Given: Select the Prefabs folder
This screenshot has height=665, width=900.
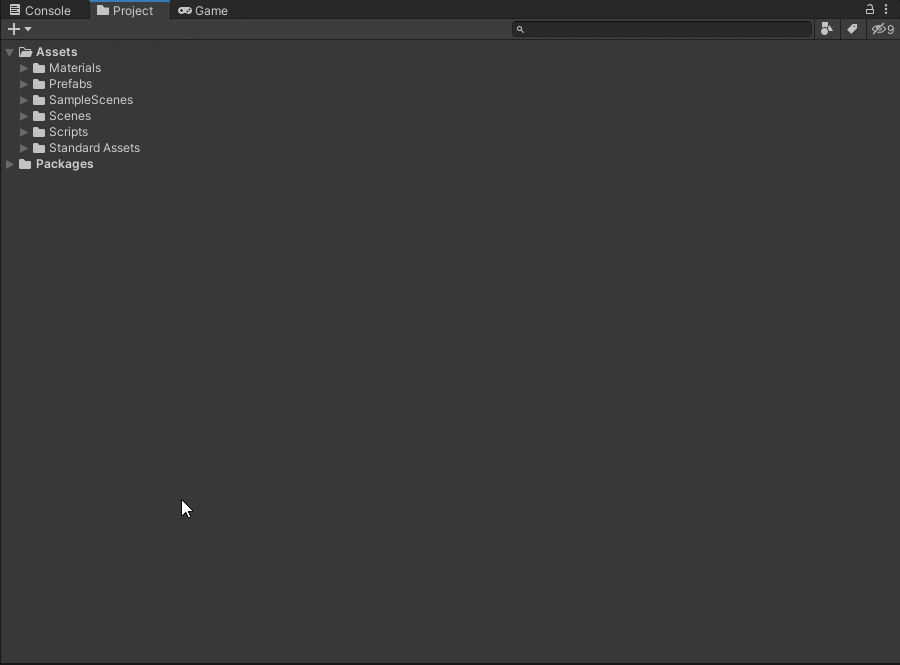Looking at the screenshot, I should pos(70,84).
